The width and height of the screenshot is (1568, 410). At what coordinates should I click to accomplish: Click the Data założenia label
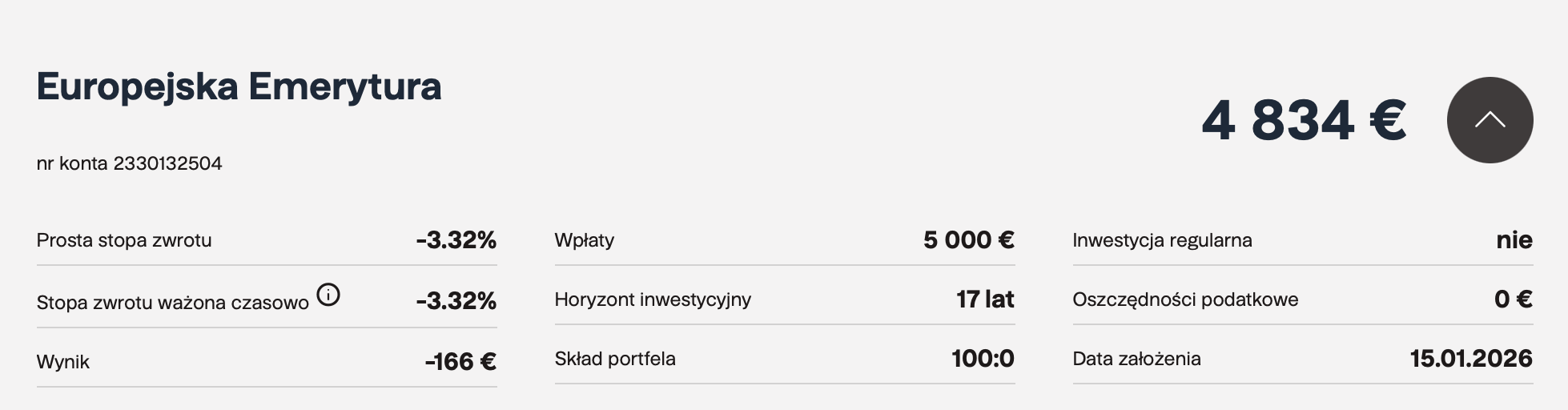pos(1136,359)
